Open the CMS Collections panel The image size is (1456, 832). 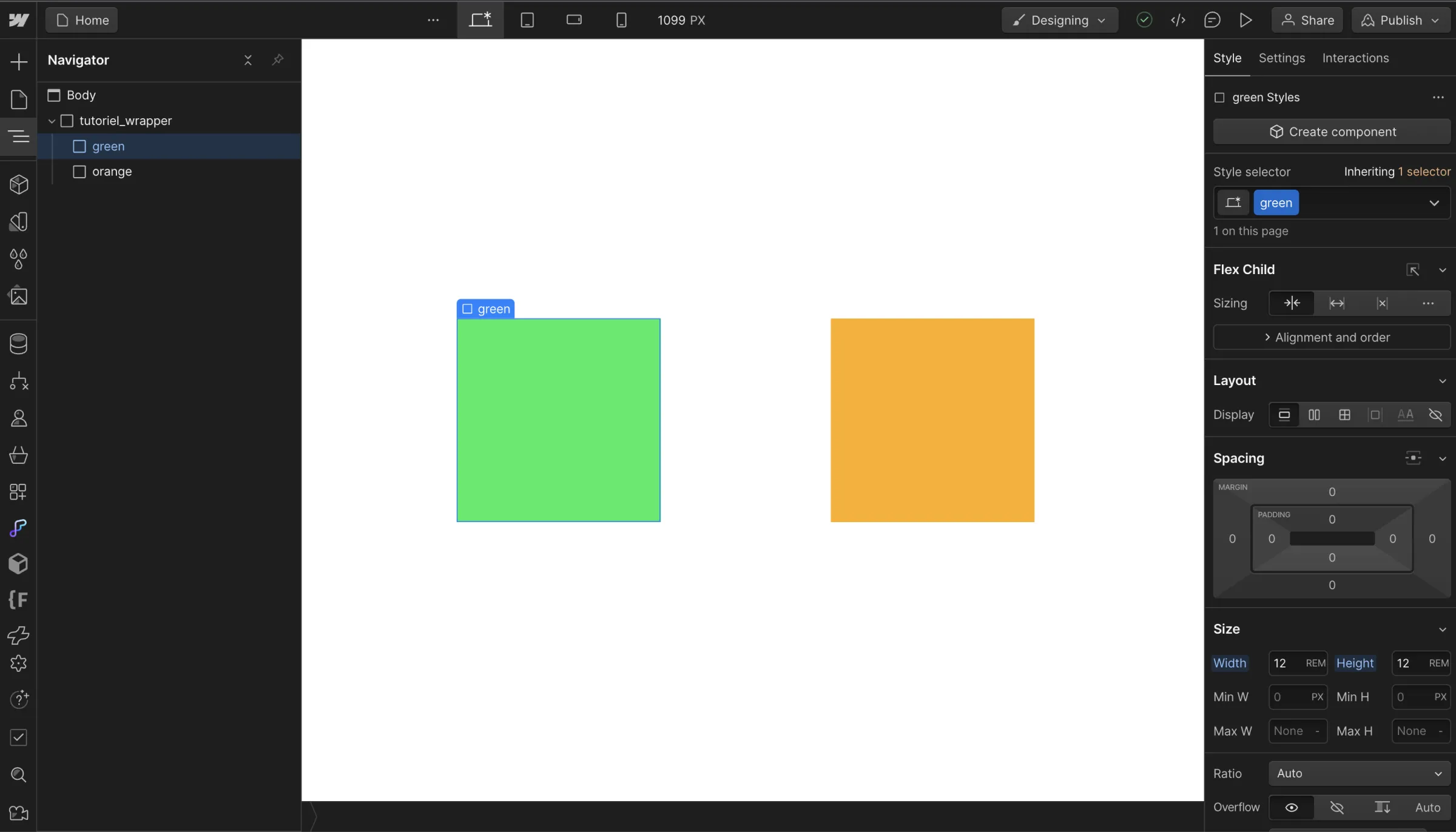[19, 343]
